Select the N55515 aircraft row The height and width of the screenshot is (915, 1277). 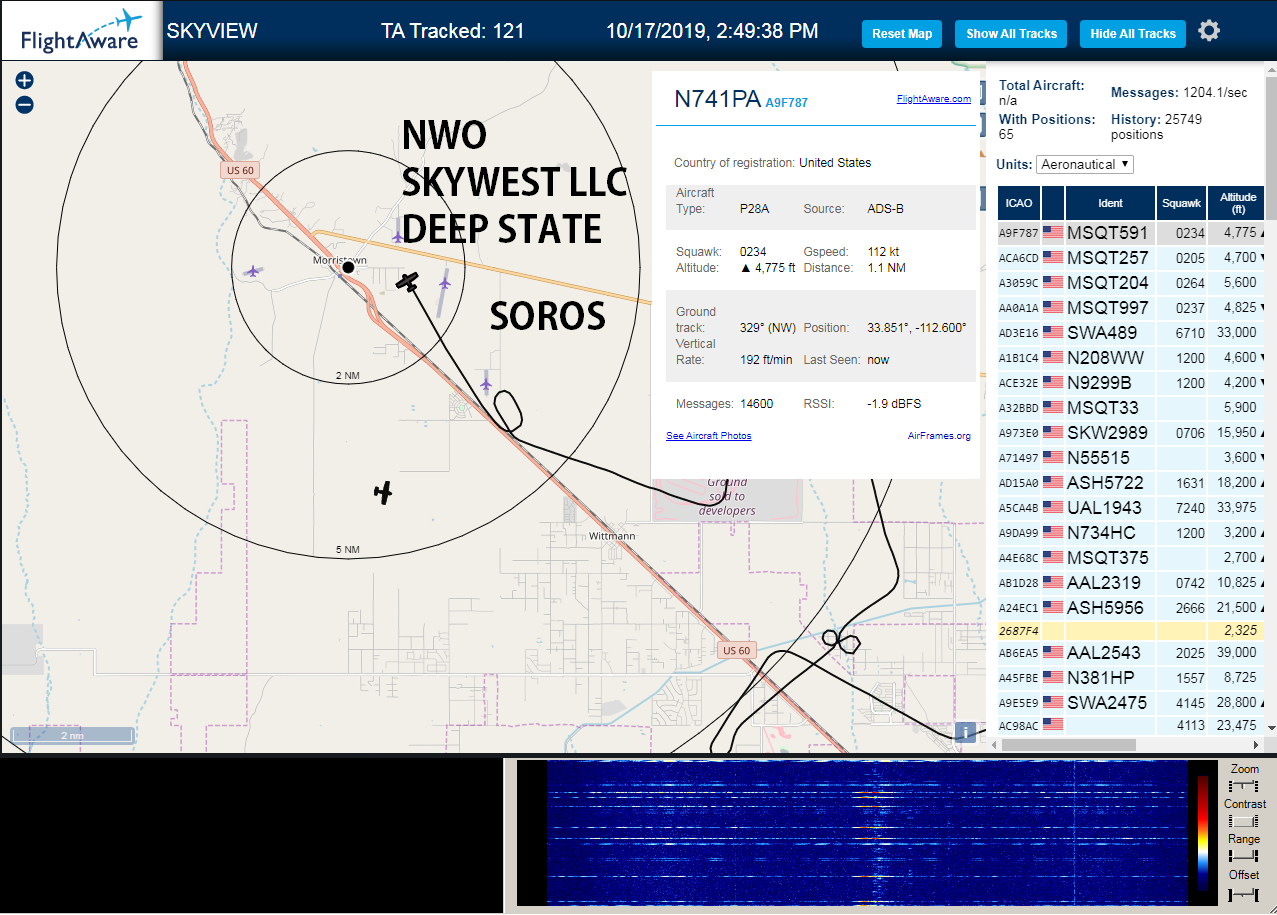(1132, 457)
